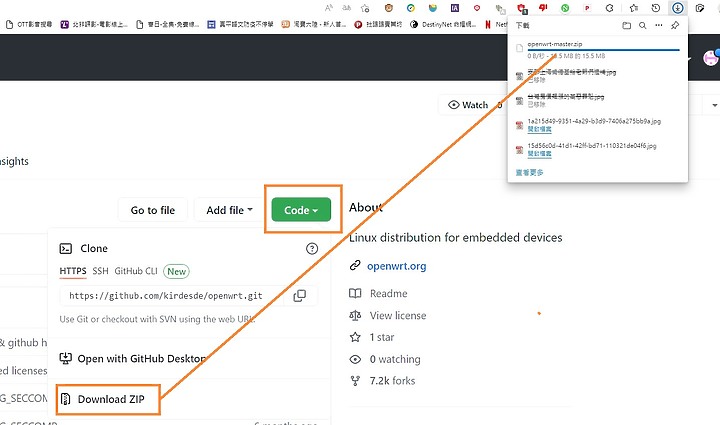The height and width of the screenshot is (425, 720).
Task: Click the read aloud A icon
Action: tap(329, 8)
